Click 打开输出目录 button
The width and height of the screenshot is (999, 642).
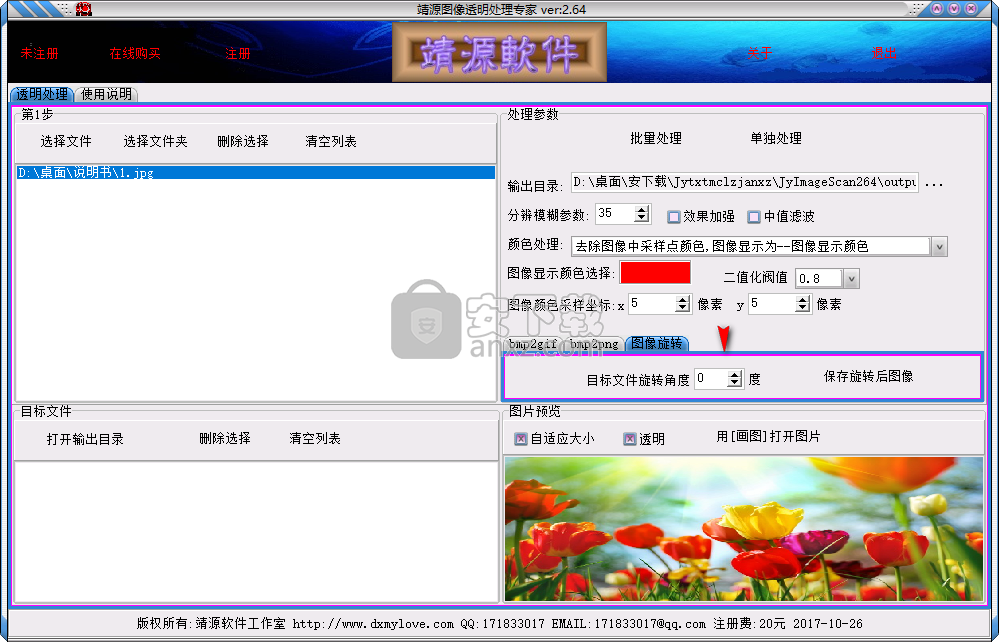85,439
